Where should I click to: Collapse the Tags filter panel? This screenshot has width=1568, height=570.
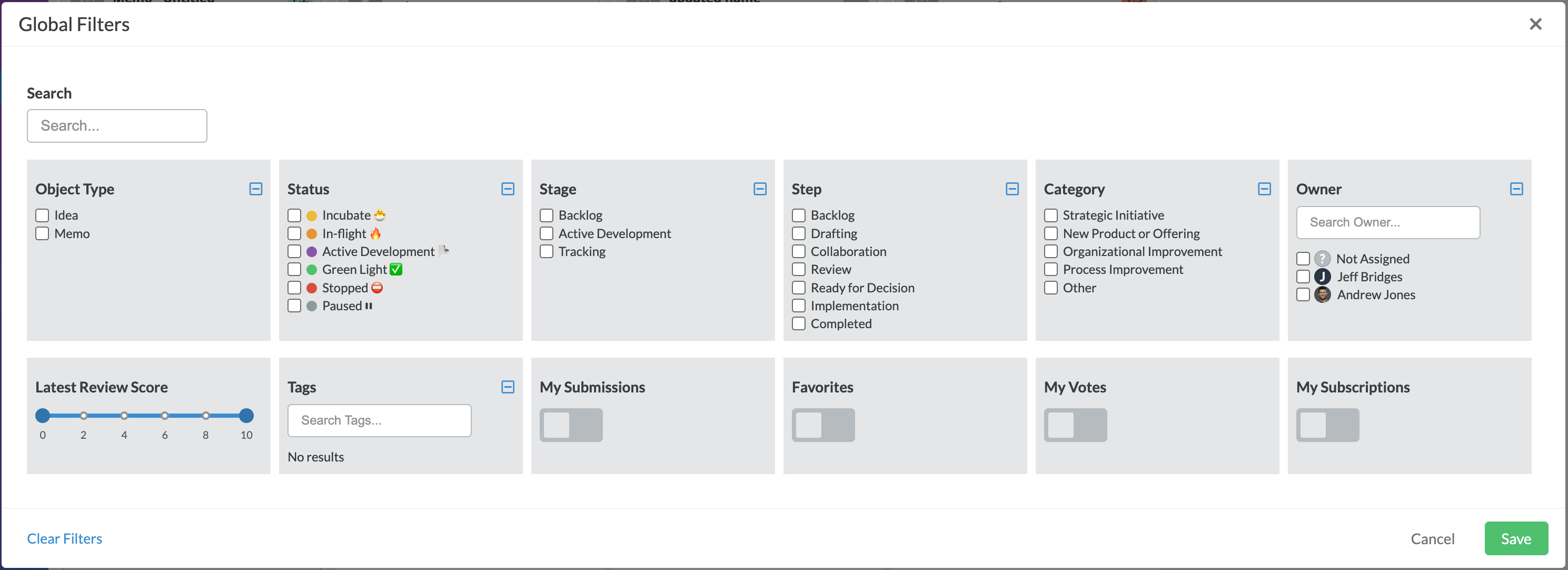[508, 387]
